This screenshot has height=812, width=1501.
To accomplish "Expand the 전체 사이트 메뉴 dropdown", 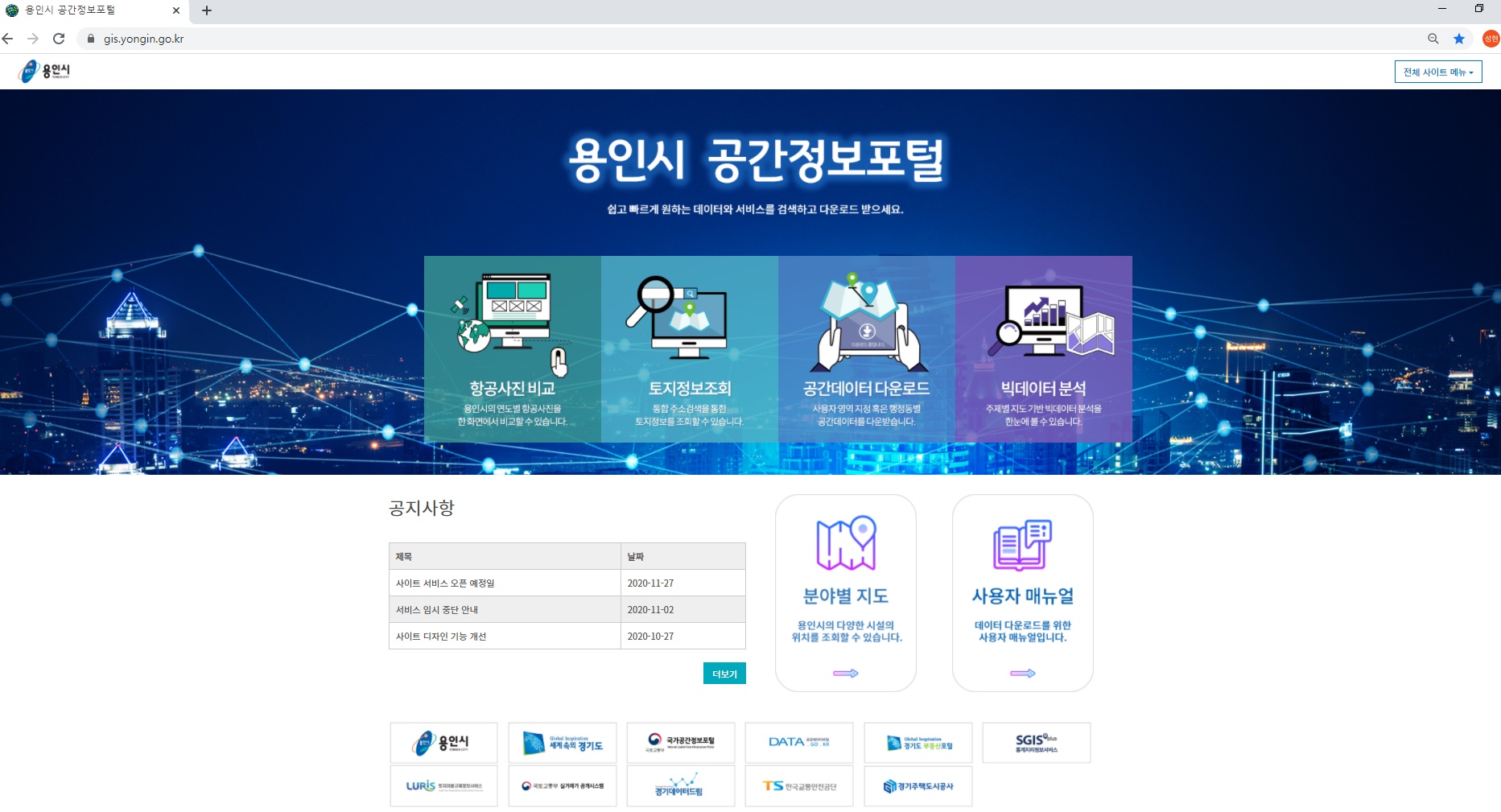I will tap(1437, 72).
